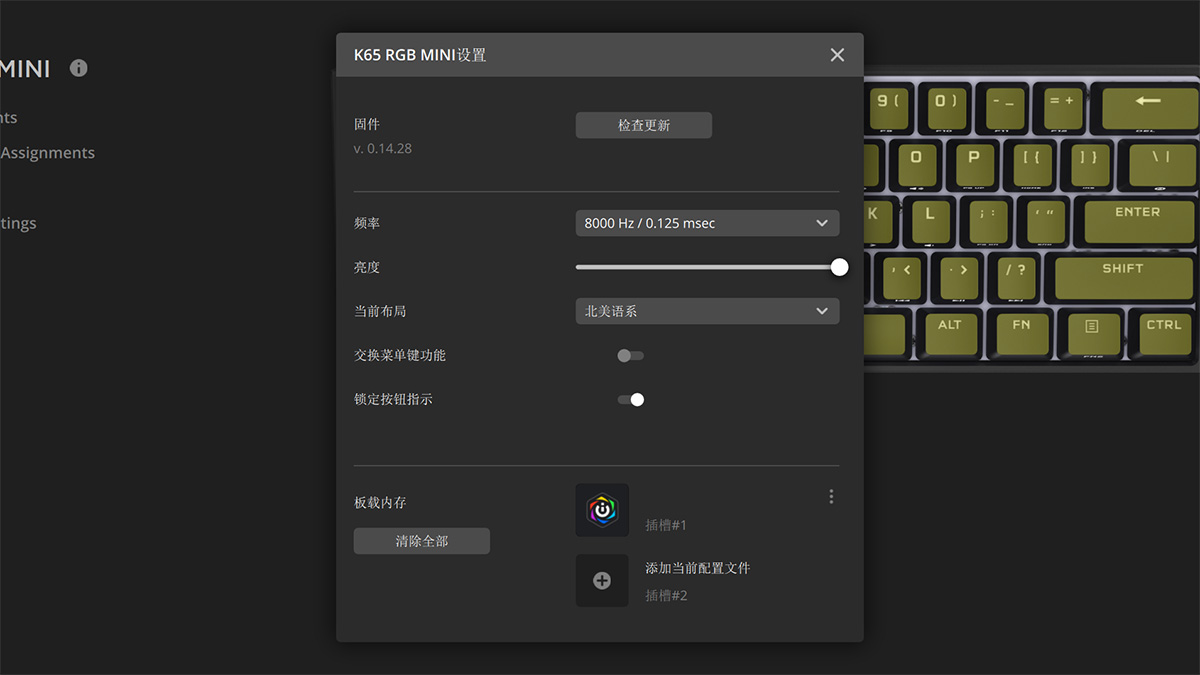
Task: Click the 插槽#2 slot label
Action: tap(666, 595)
